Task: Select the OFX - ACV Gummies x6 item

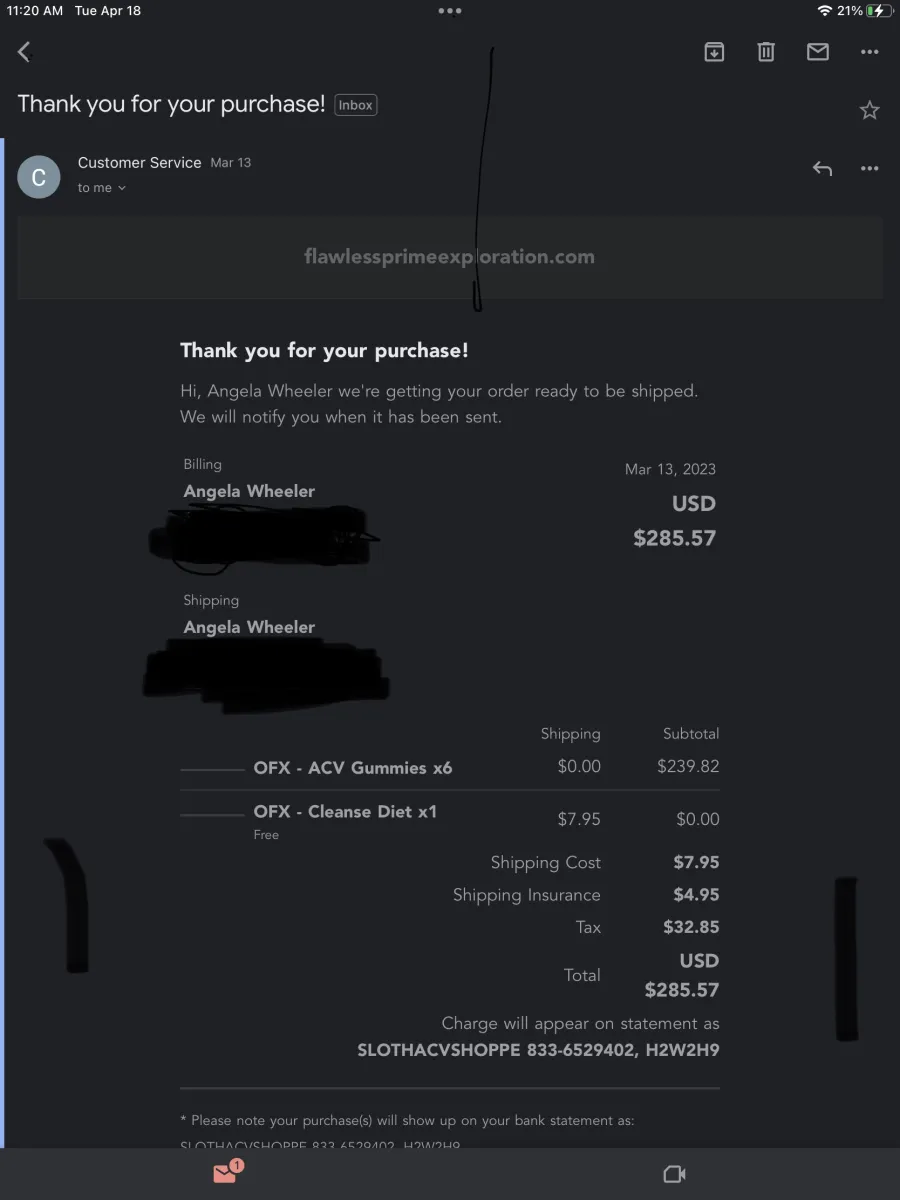Action: point(353,768)
